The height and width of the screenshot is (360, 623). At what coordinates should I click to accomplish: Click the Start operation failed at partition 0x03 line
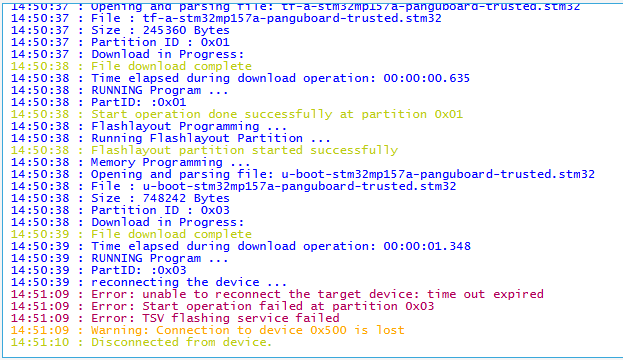[x=222, y=306]
